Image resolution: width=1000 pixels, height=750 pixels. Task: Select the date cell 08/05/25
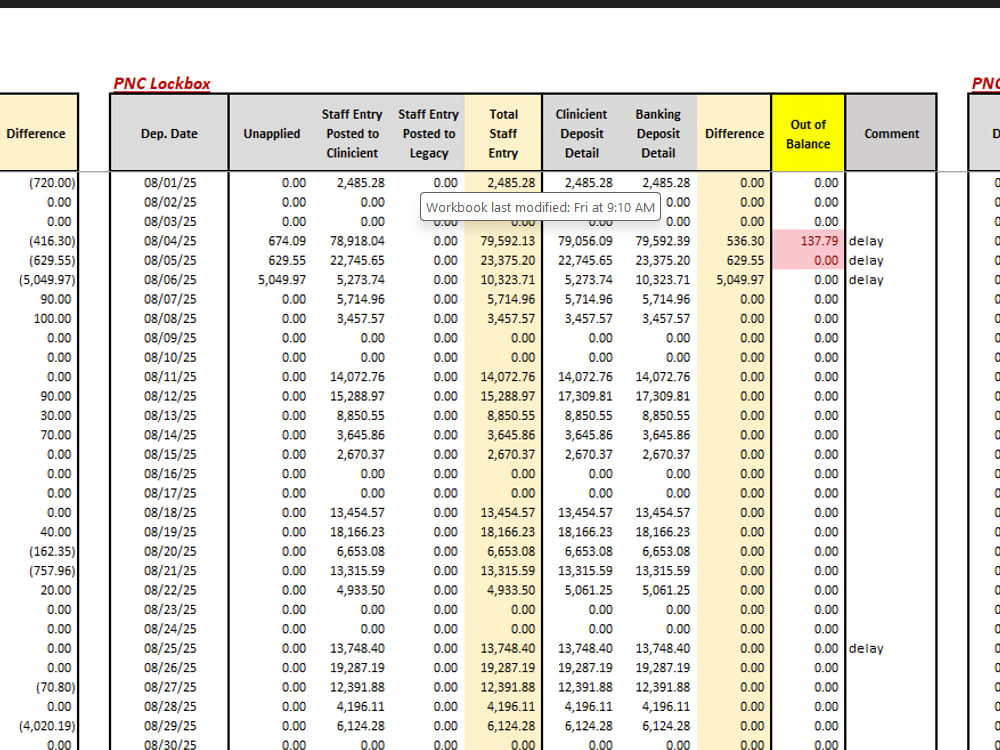coord(170,260)
